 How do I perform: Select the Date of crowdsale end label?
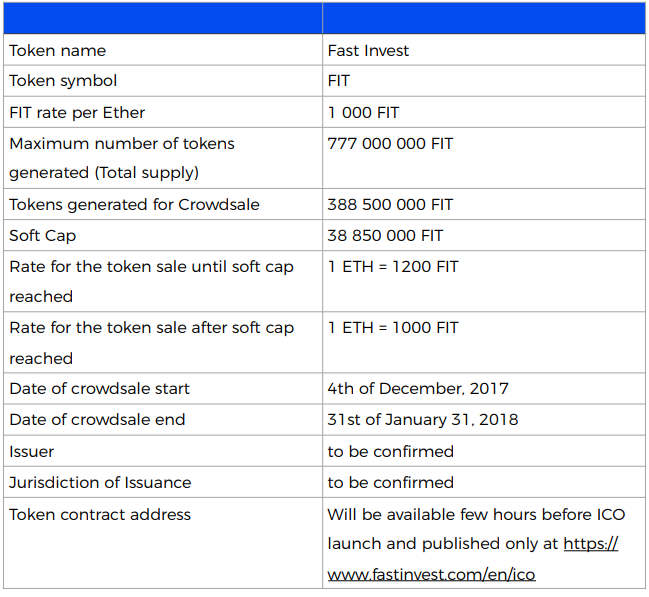coord(97,419)
